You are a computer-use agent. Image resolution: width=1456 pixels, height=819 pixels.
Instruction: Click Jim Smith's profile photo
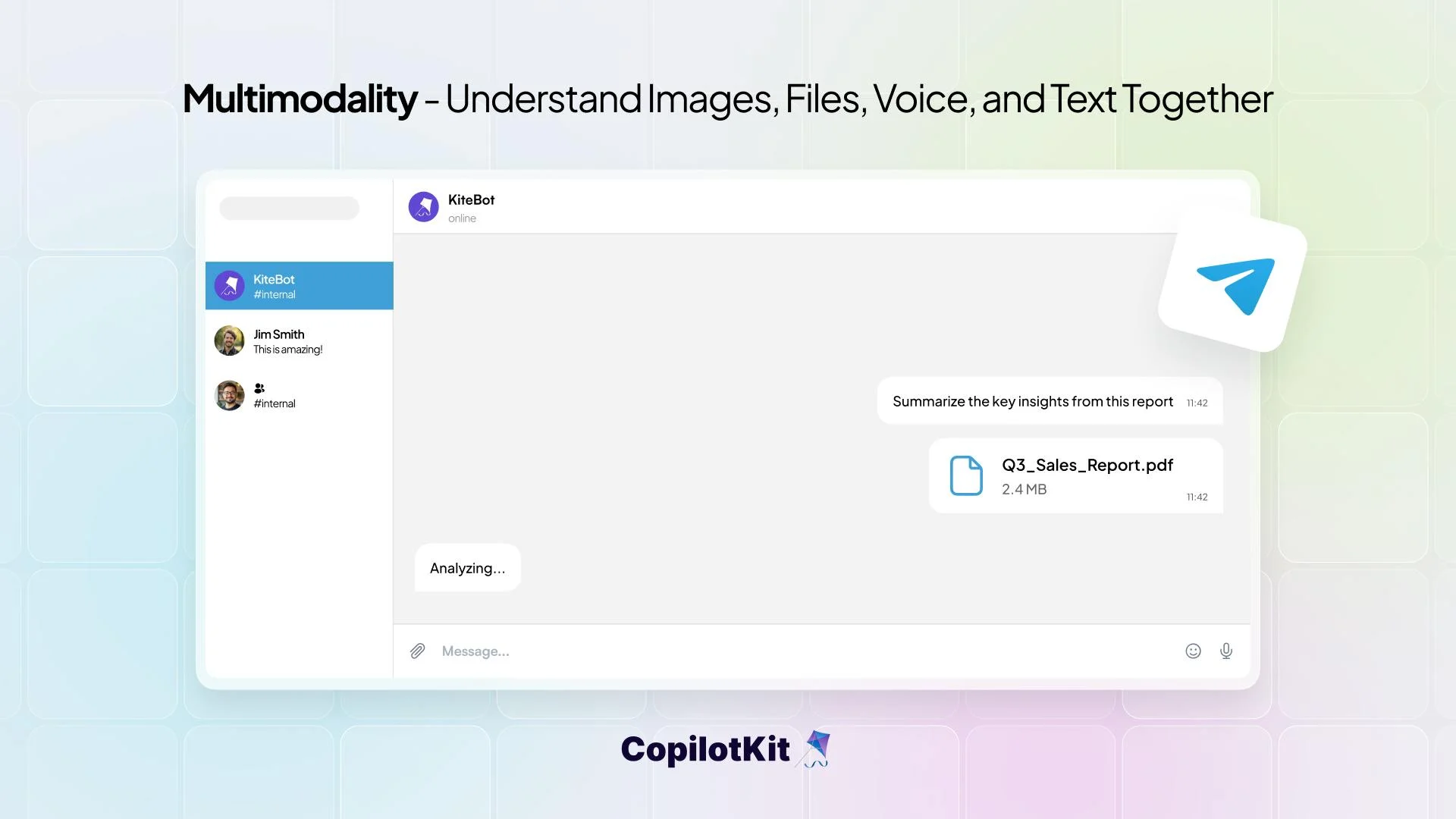(x=229, y=341)
